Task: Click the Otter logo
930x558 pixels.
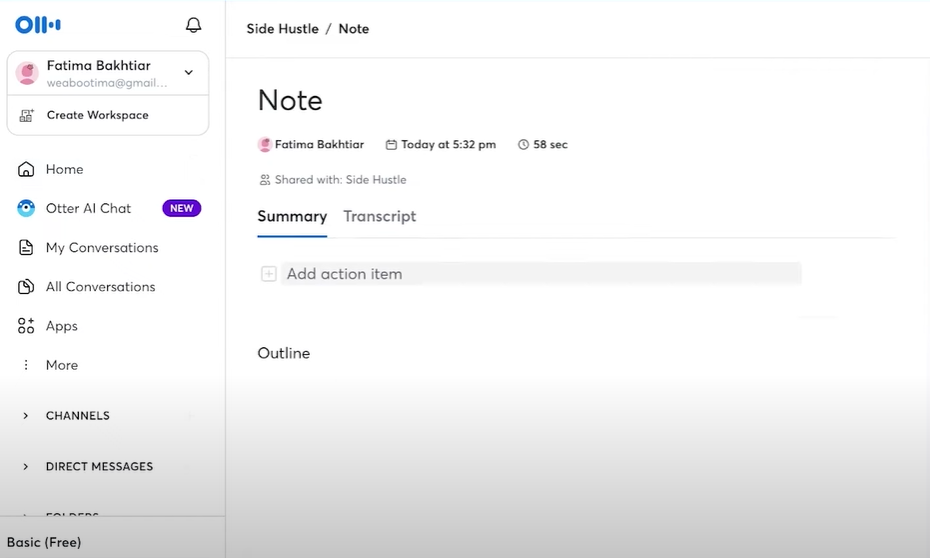Action: [37, 24]
